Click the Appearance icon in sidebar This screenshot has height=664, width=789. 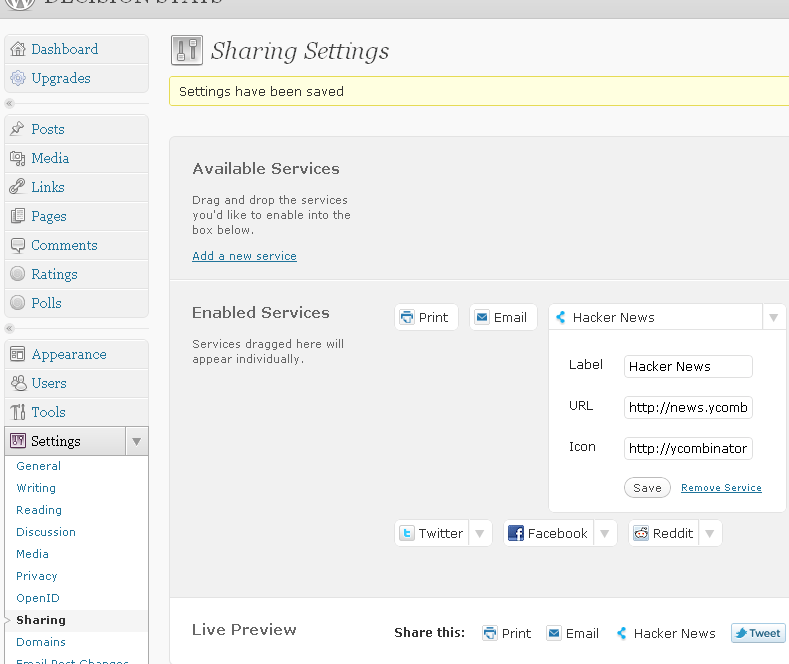[x=18, y=354]
